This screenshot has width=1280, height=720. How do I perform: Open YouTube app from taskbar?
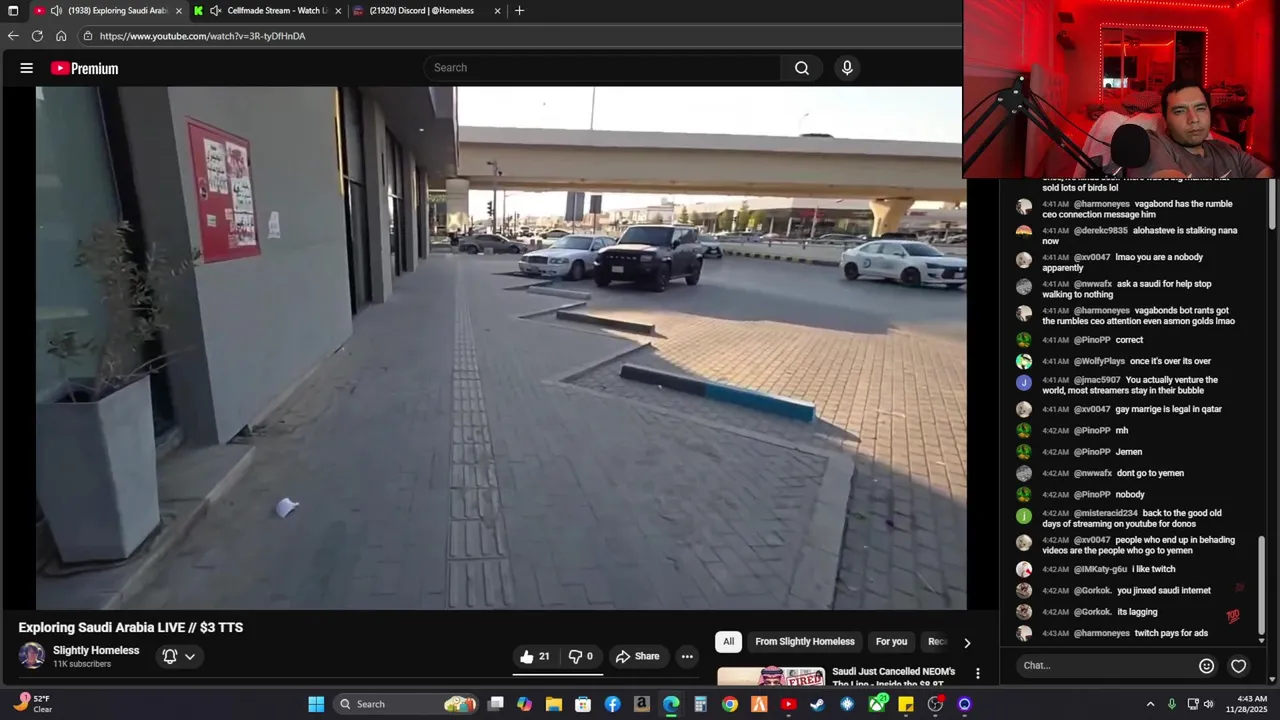click(788, 704)
